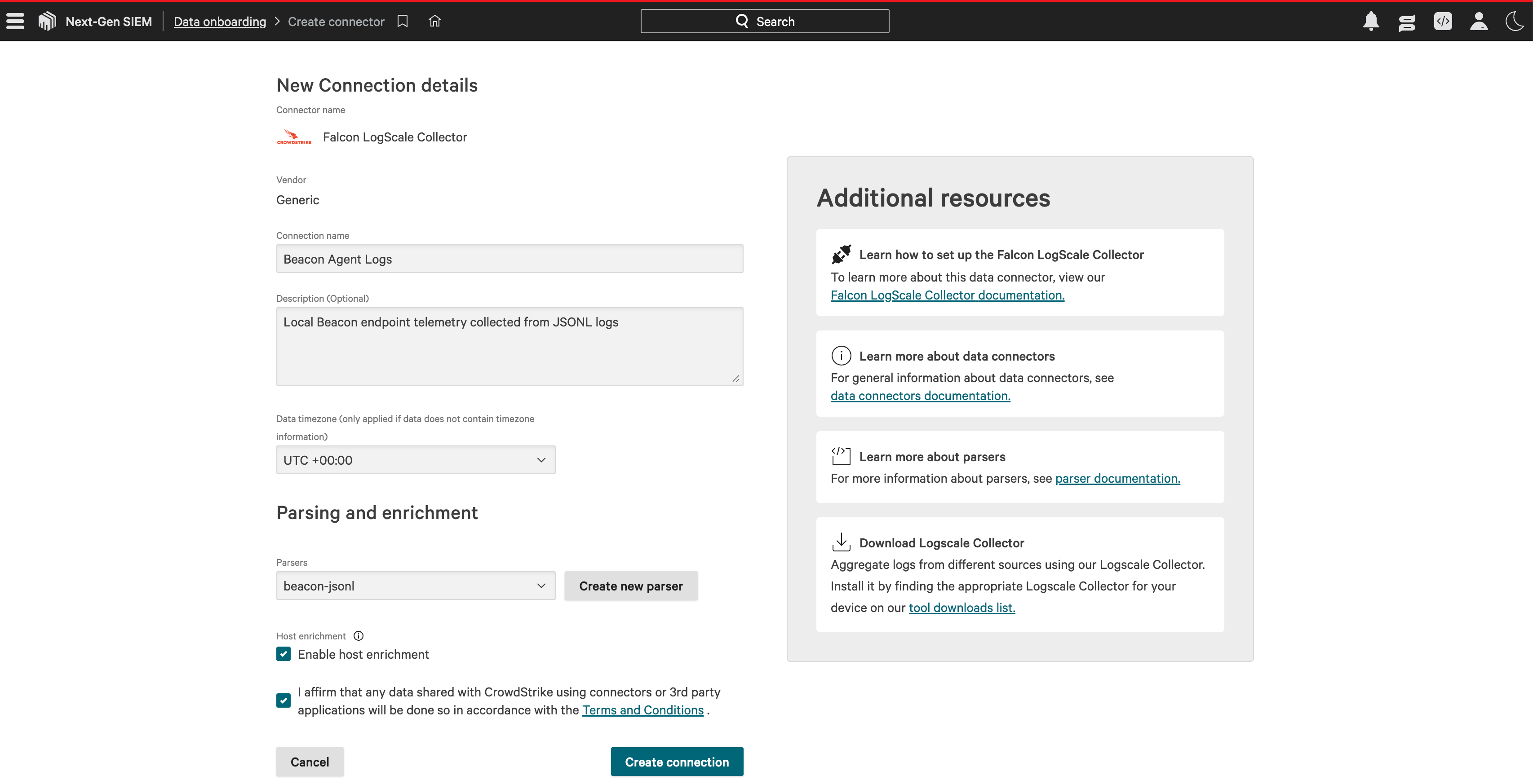This screenshot has height=784, width=1533.
Task: Click the info icon beside data connectors
Action: [841, 356]
